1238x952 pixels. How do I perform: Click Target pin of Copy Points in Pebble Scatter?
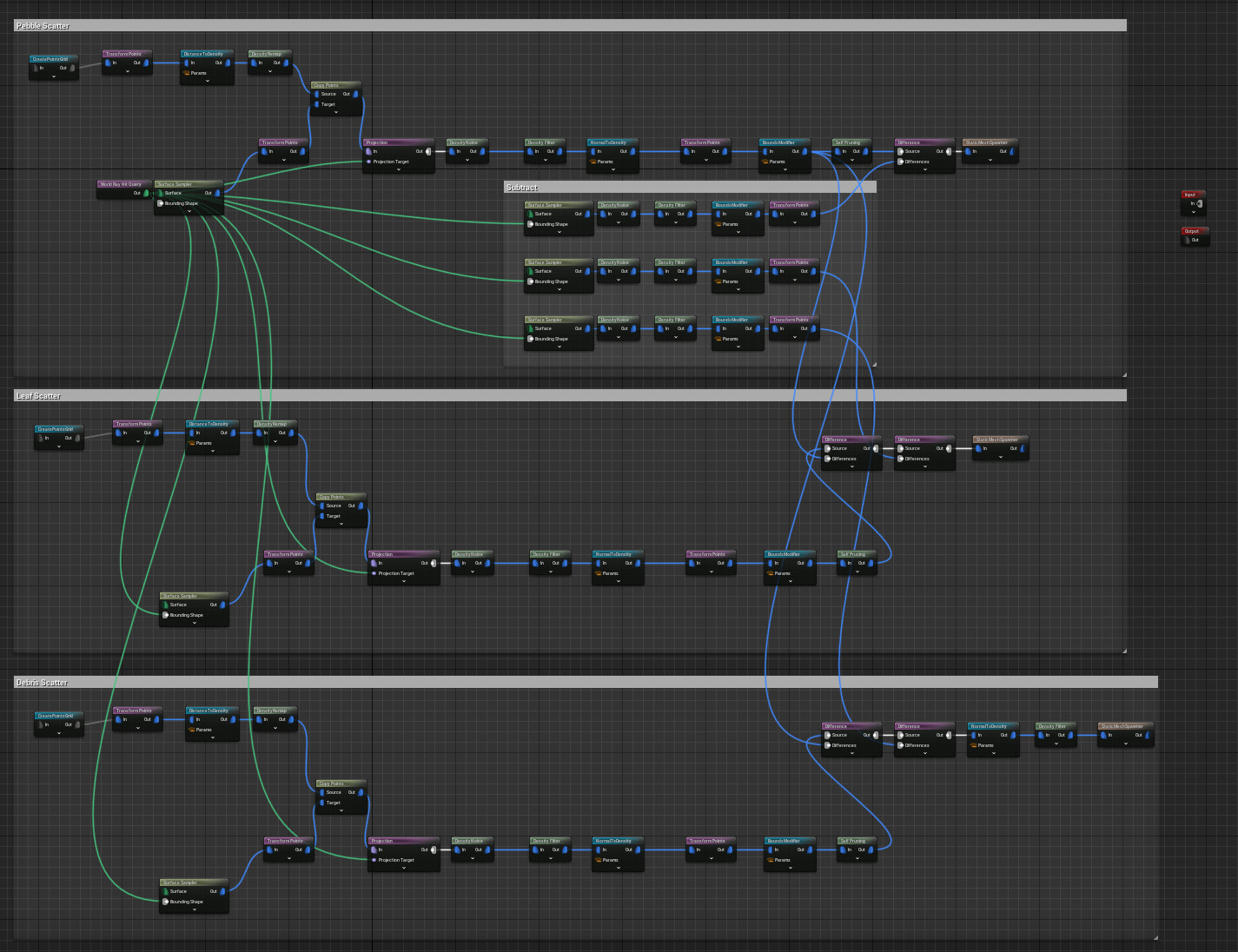[317, 104]
